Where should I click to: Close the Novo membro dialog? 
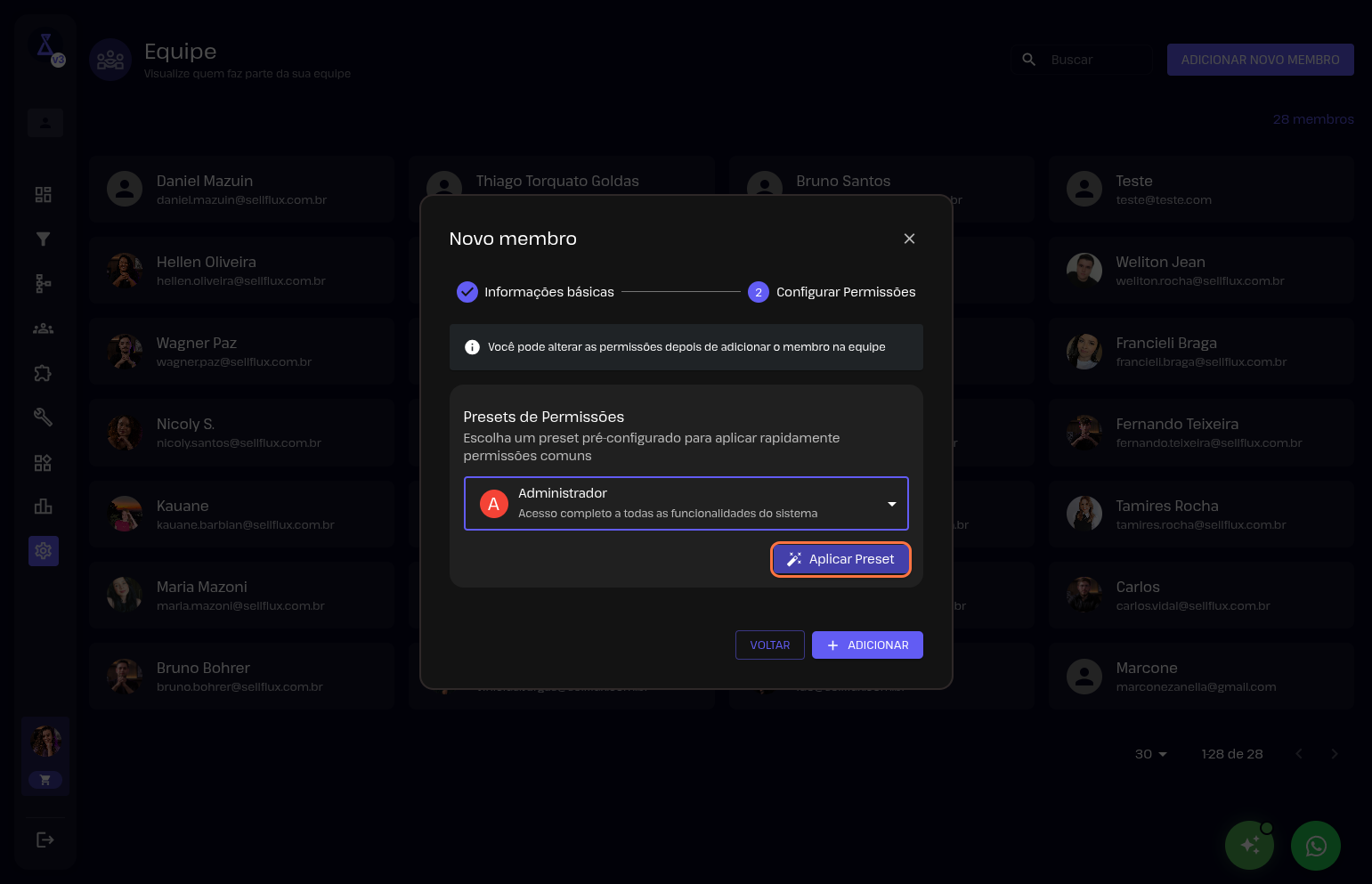click(909, 239)
